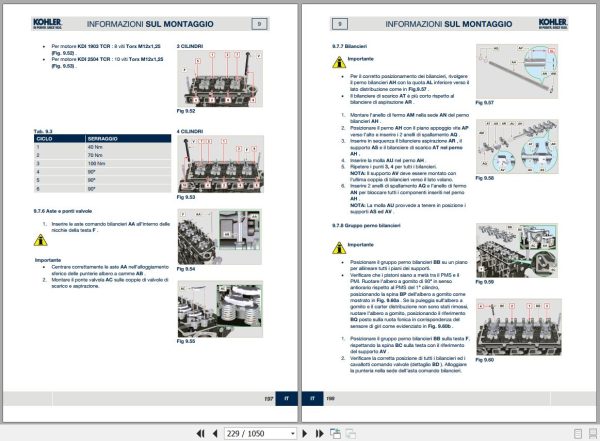Click the chapter 9 box on the right page header
This screenshot has width=600, height=441.
[x=340, y=24]
